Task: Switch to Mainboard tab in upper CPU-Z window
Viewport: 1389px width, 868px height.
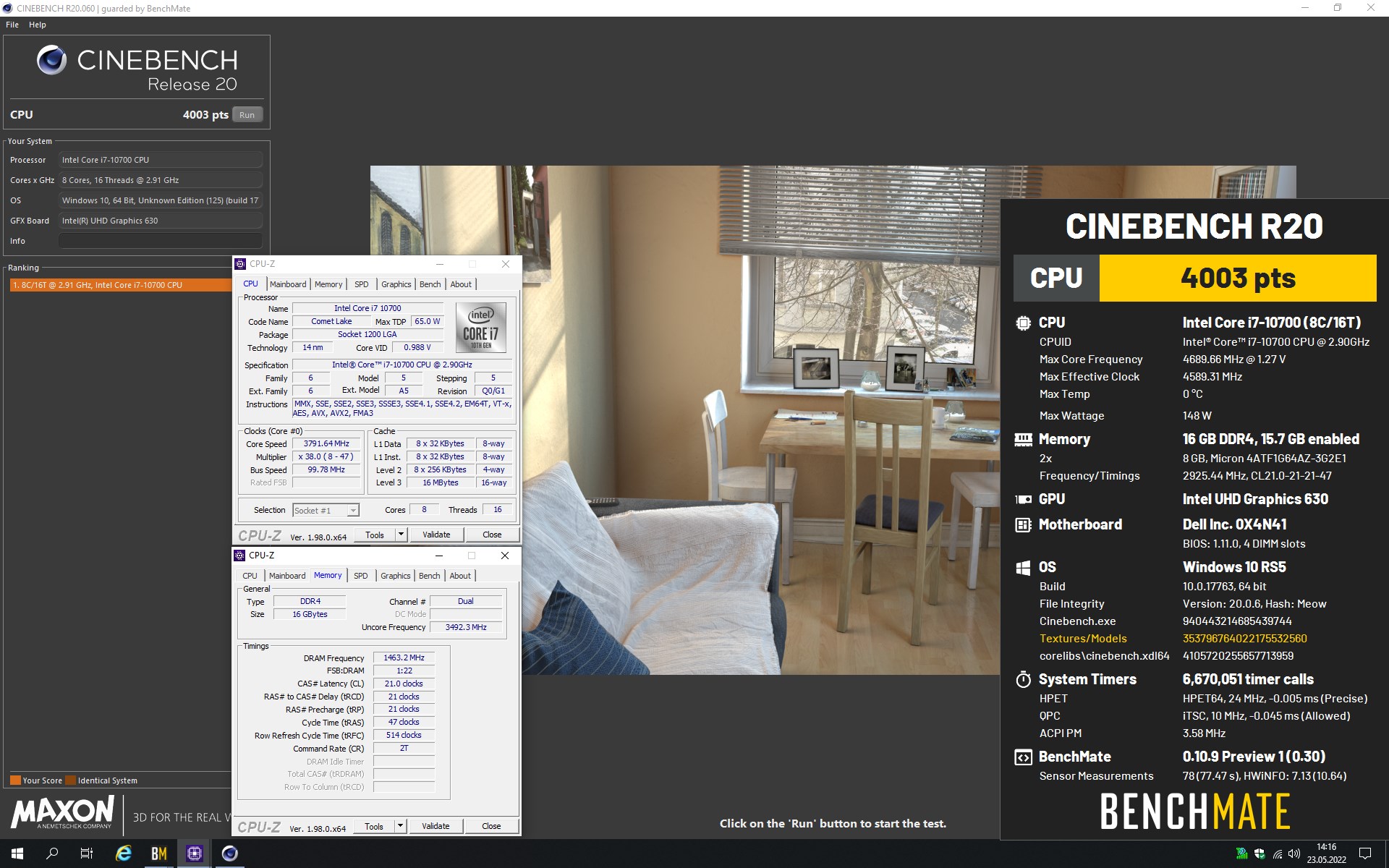Action: pos(288,284)
